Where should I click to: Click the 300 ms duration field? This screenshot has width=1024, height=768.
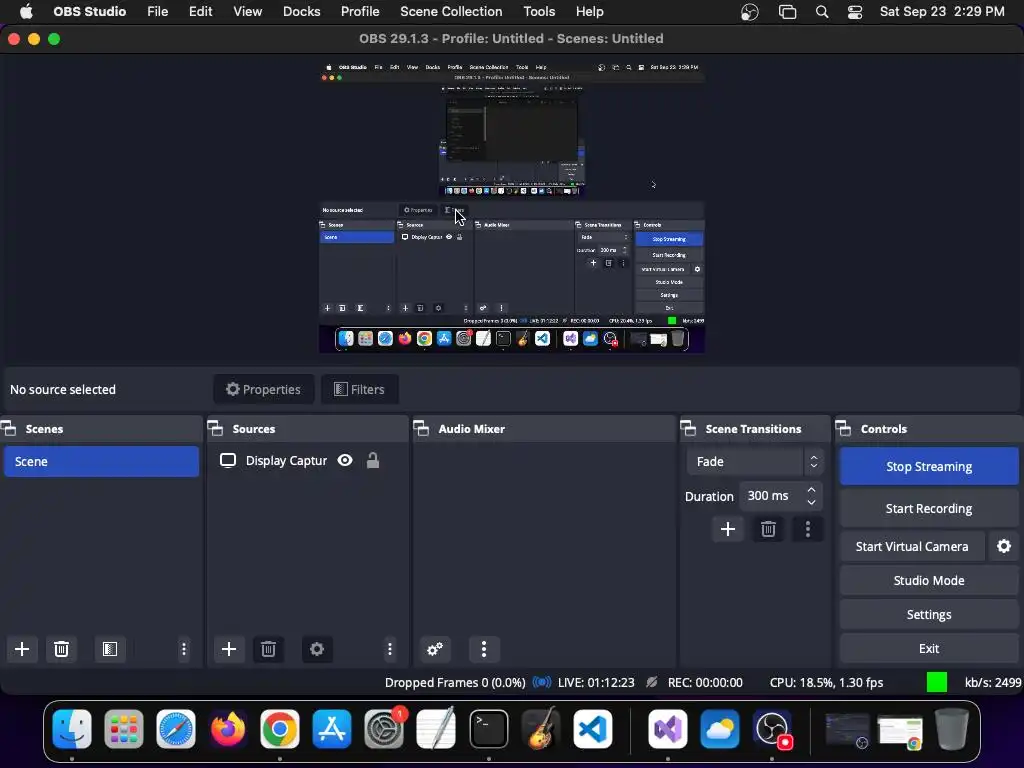click(773, 496)
